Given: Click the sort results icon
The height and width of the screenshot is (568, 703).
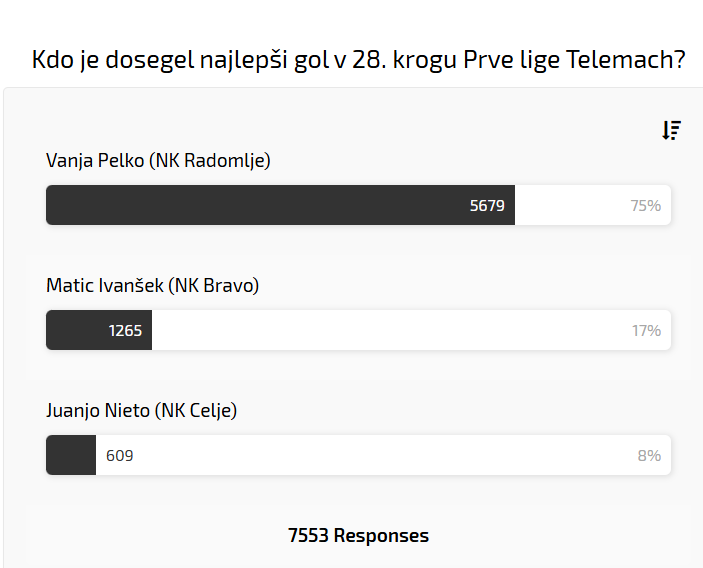Looking at the screenshot, I should 671,130.
